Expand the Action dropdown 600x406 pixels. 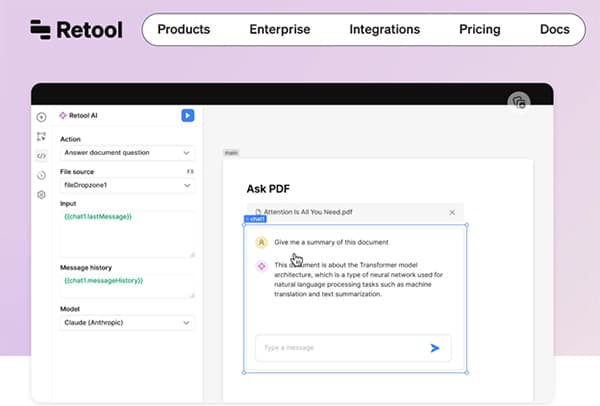click(x=127, y=153)
